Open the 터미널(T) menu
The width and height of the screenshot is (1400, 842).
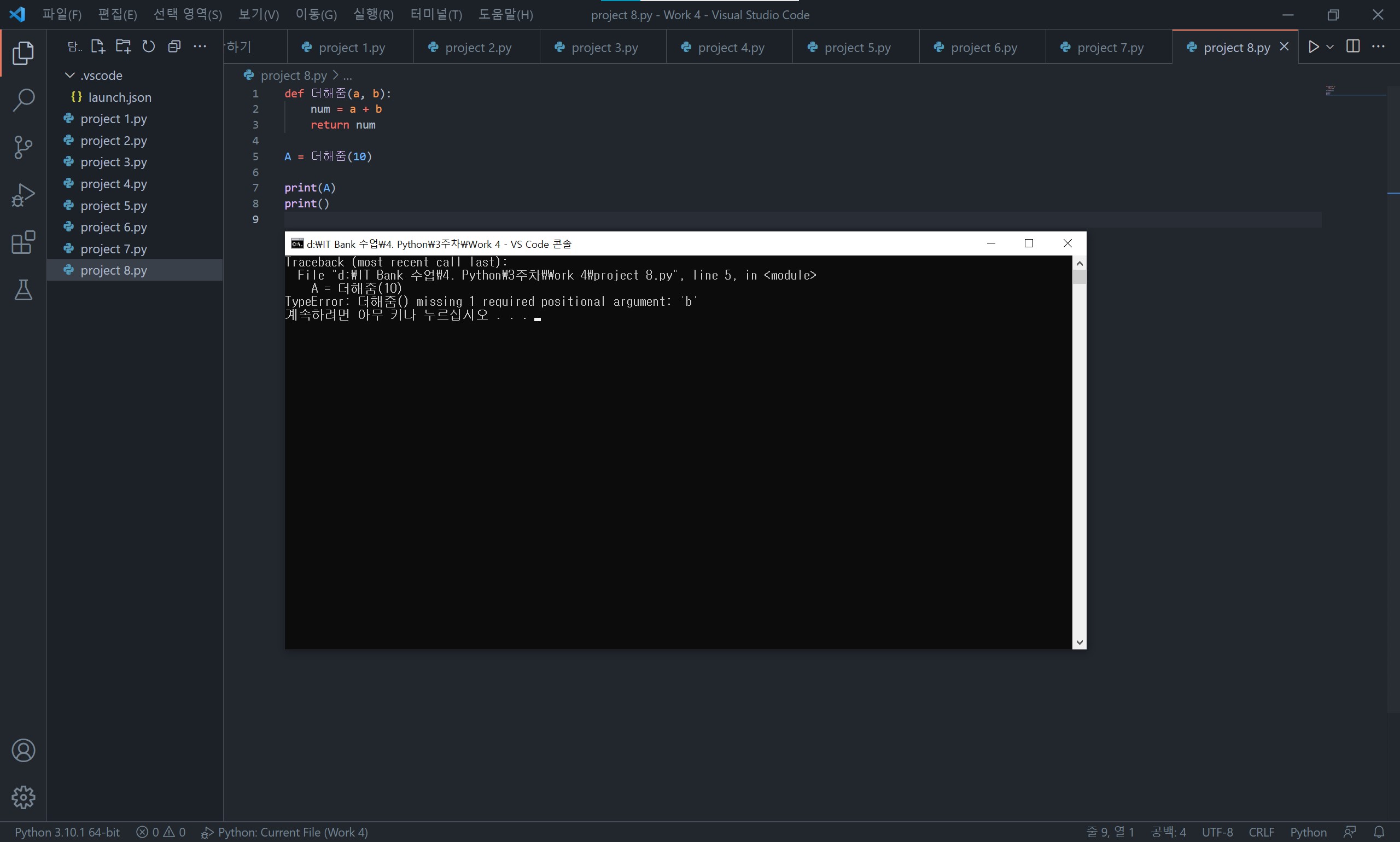click(435, 15)
